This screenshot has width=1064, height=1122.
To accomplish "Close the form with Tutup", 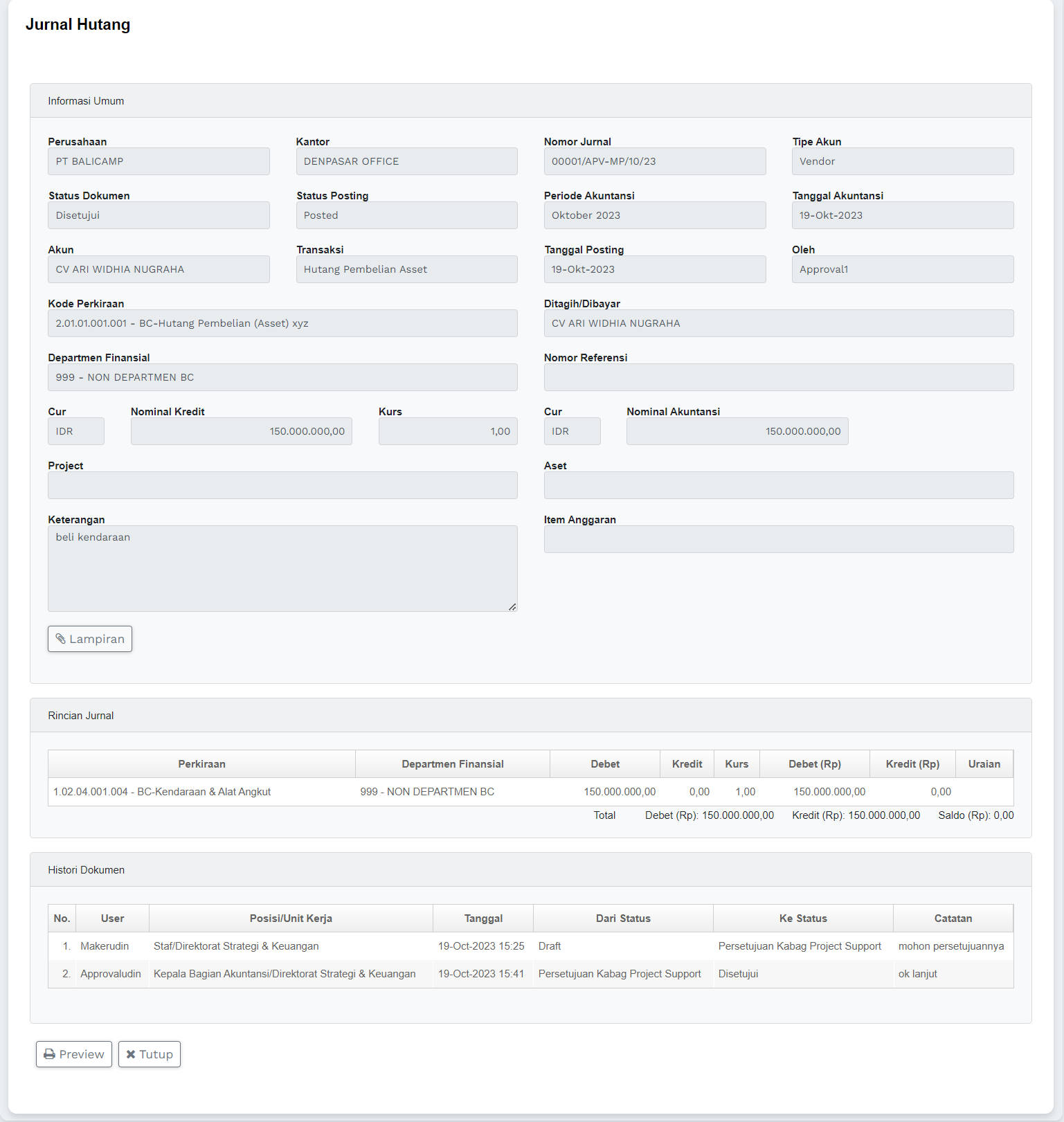I will [x=150, y=1054].
